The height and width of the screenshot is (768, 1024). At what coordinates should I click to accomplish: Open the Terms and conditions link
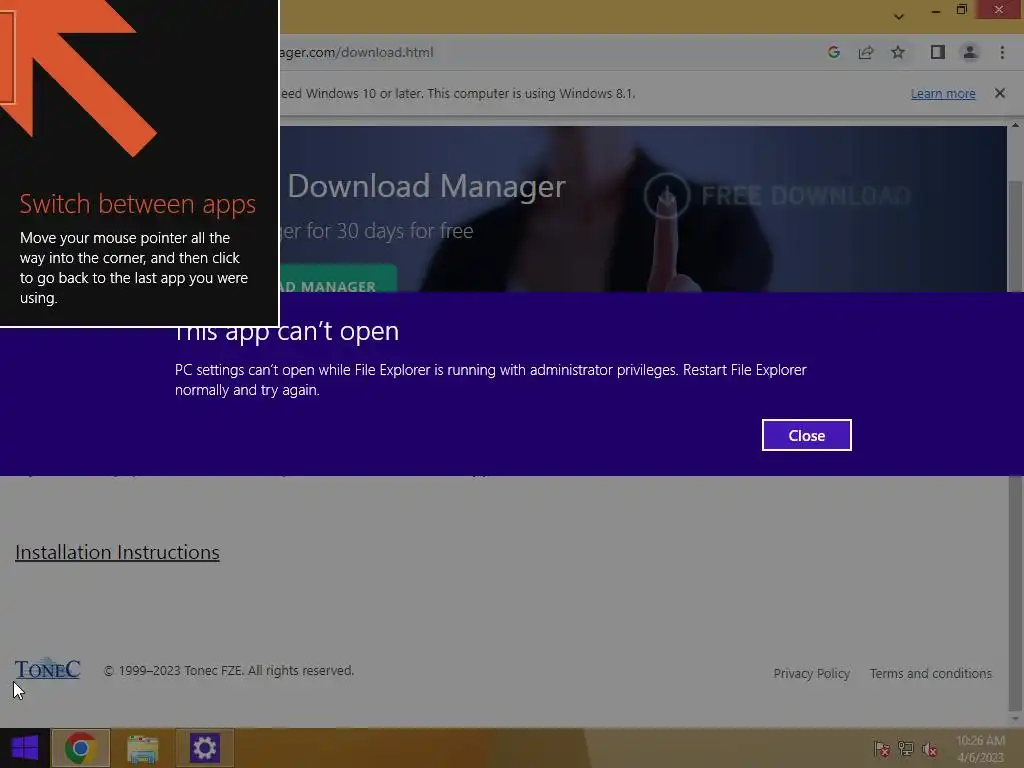point(931,673)
